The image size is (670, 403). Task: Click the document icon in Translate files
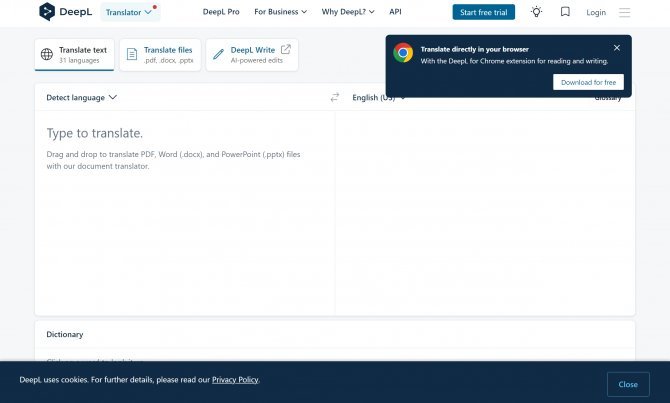(132, 54)
